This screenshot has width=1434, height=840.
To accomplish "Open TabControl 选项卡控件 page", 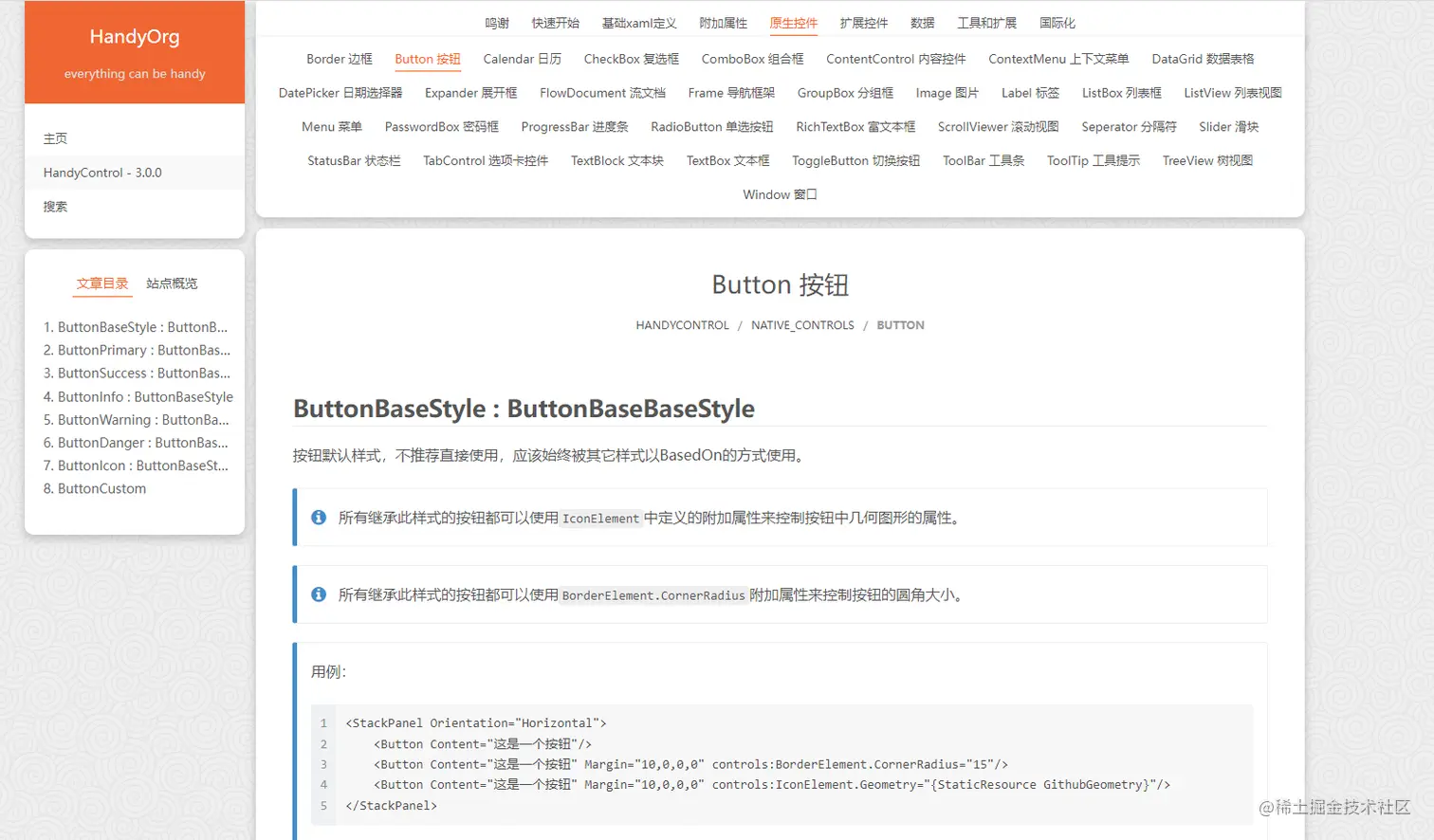I will coord(486,161).
